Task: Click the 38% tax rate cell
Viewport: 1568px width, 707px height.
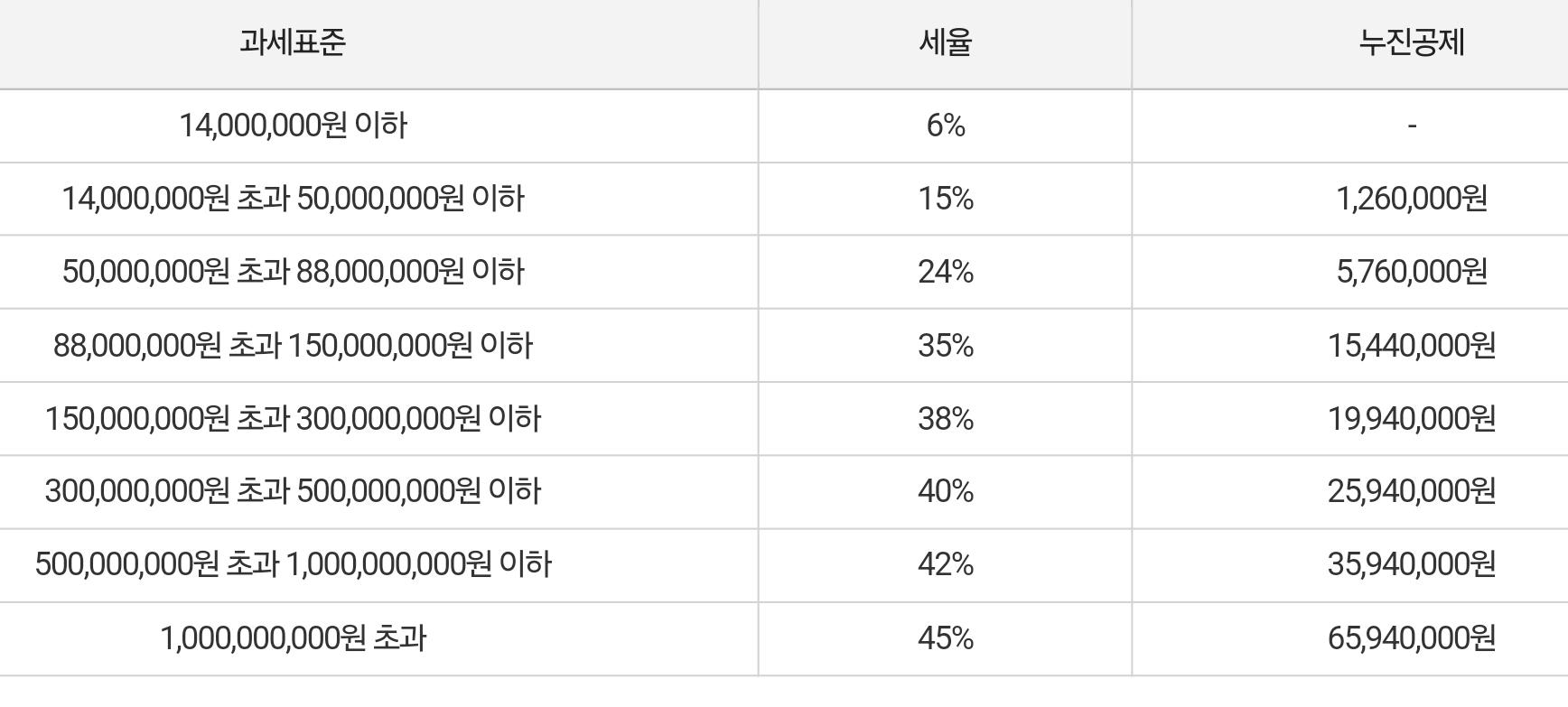Action: coord(945,419)
